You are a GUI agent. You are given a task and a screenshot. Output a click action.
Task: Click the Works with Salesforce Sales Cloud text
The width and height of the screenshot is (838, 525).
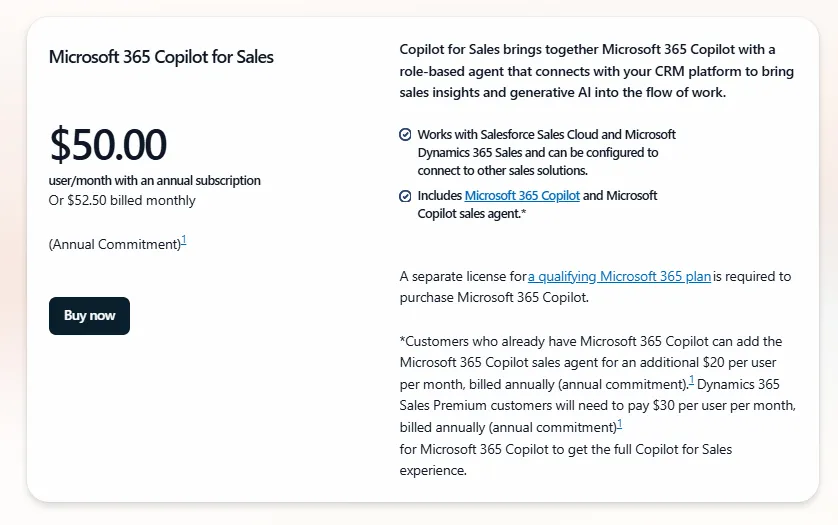546,134
